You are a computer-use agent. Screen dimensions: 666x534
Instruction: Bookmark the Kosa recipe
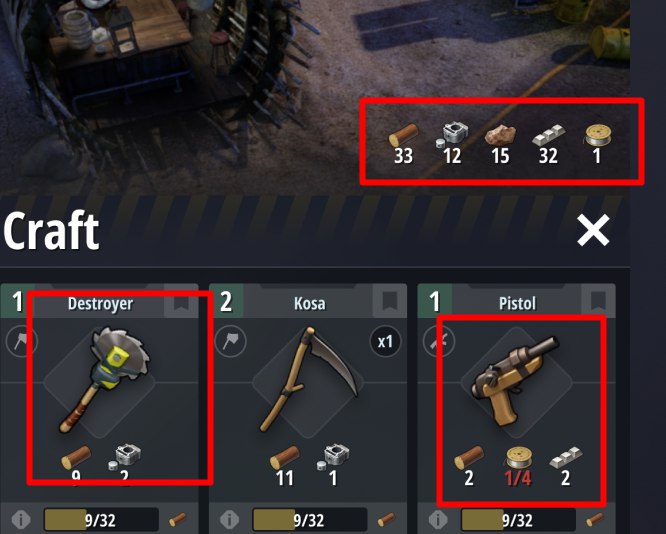click(390, 301)
